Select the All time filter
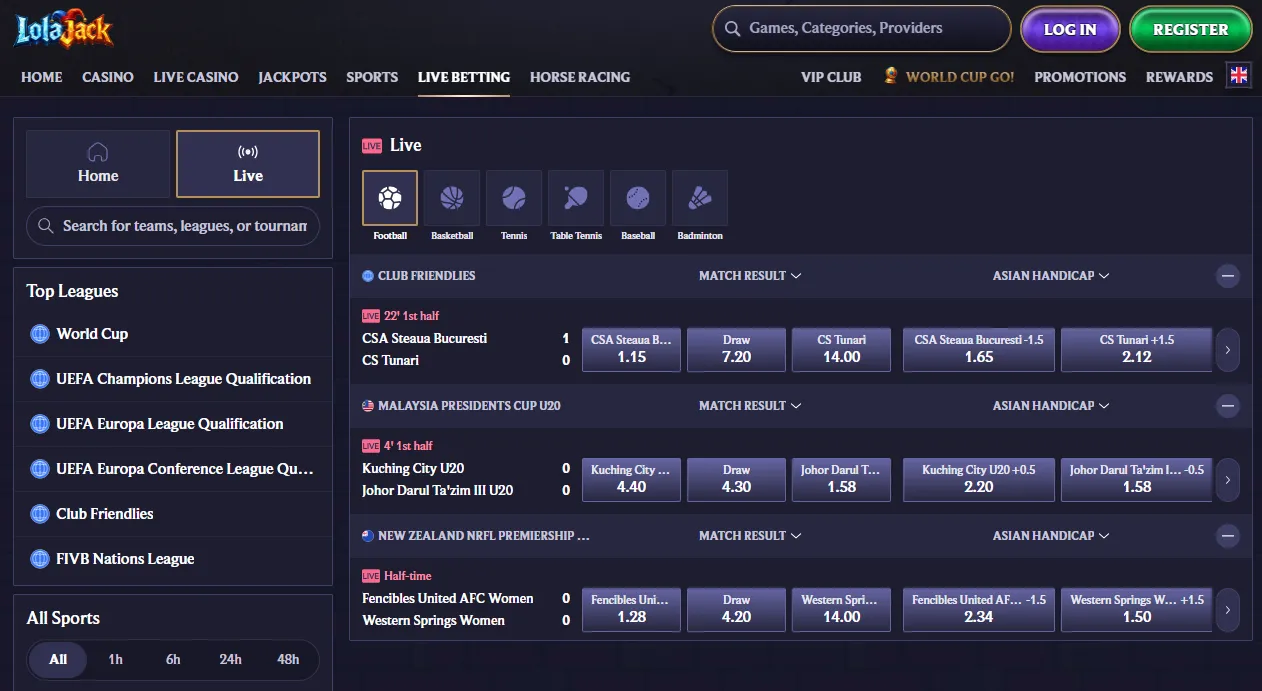This screenshot has height=691, width=1262. click(58, 659)
